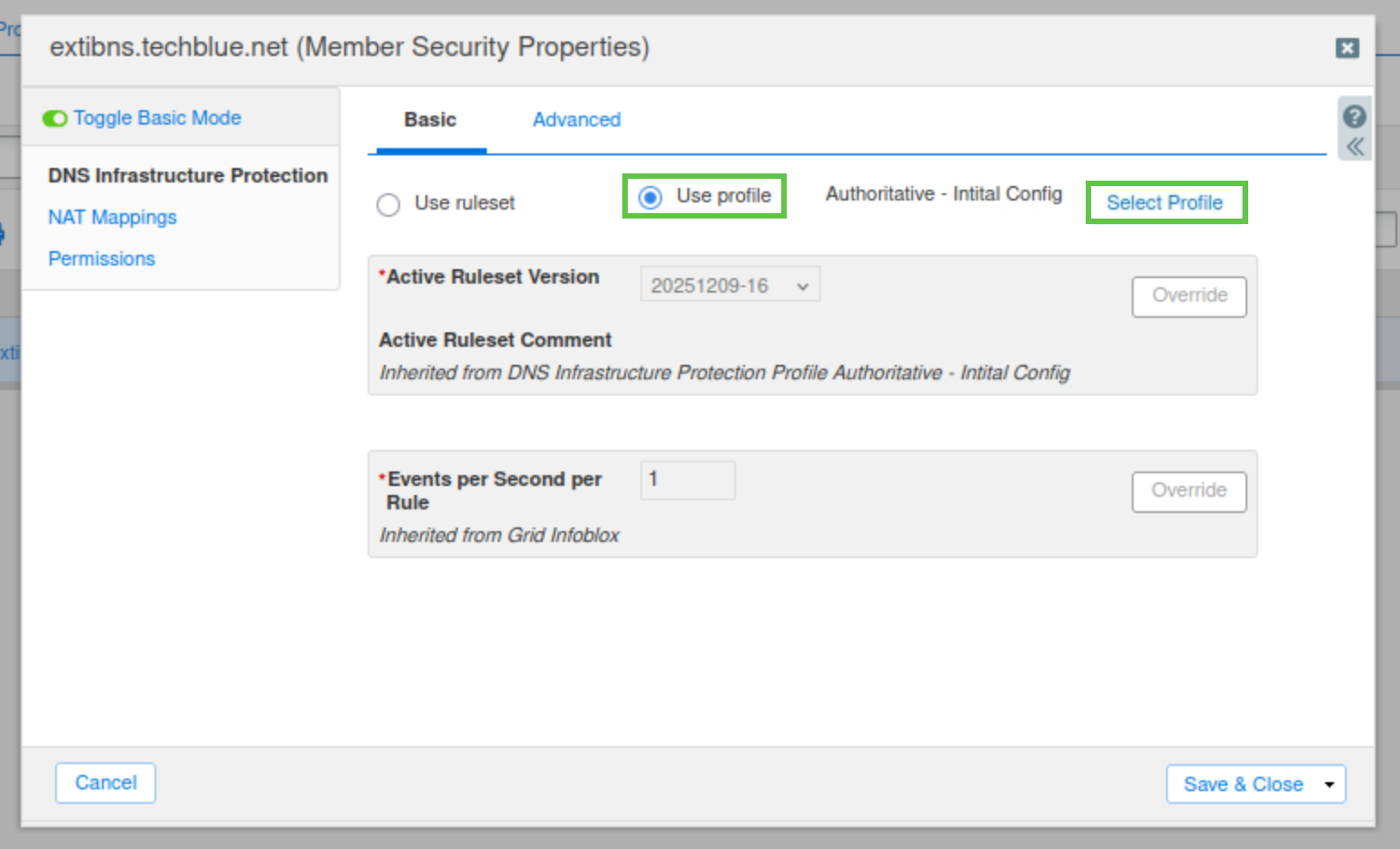Viewport: 1400px width, 849px height.
Task: Override the Events per Second per Rule
Action: [x=1189, y=491]
